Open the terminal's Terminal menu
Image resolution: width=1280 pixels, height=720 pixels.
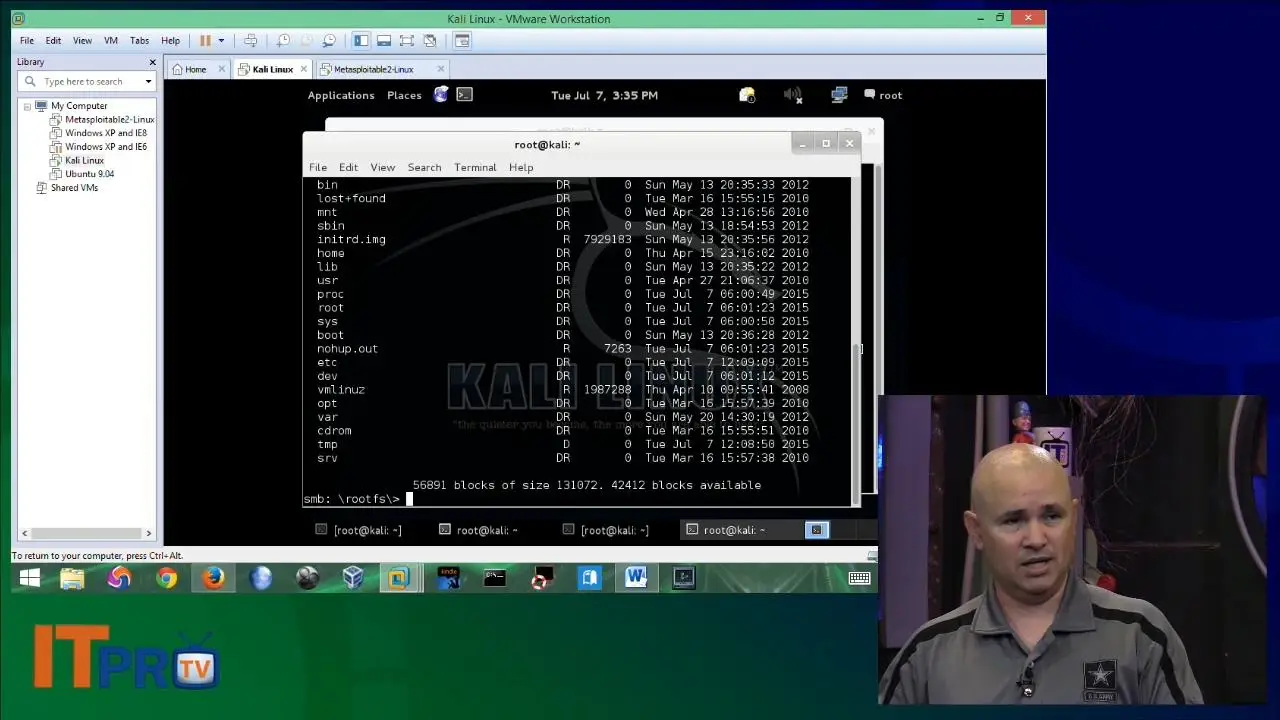475,168
